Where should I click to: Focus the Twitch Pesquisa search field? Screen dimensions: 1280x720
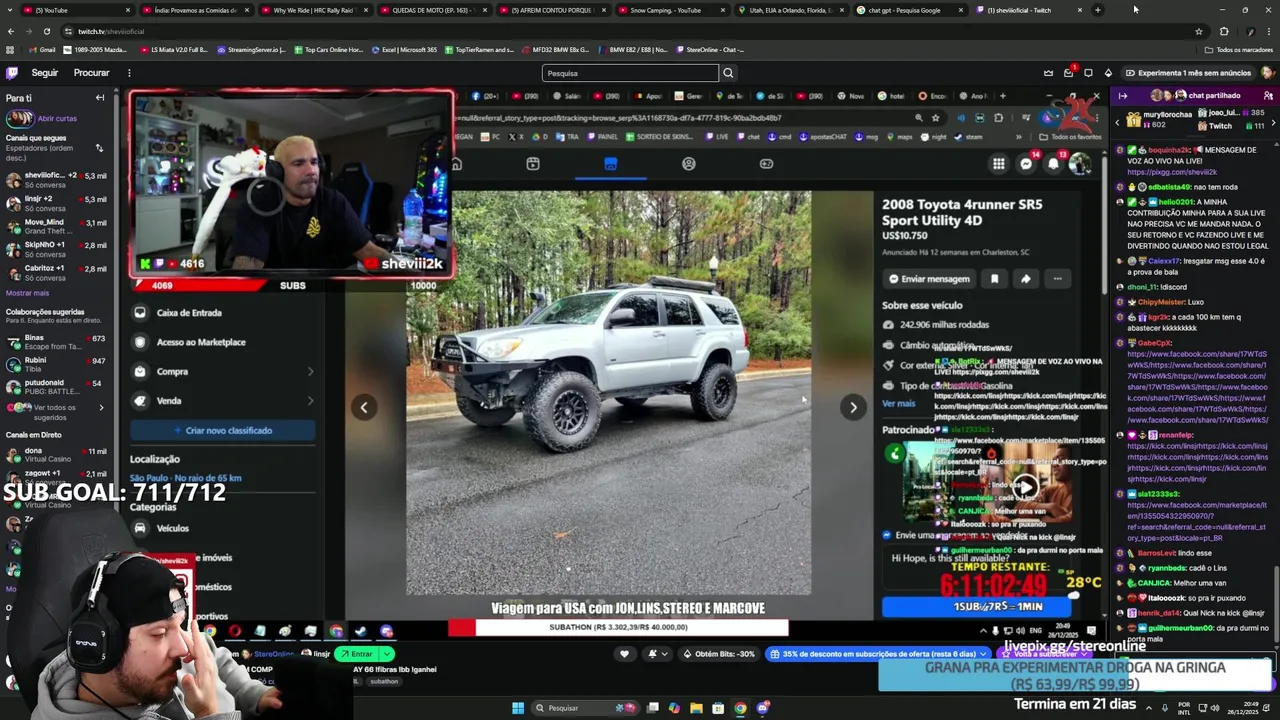pos(630,73)
